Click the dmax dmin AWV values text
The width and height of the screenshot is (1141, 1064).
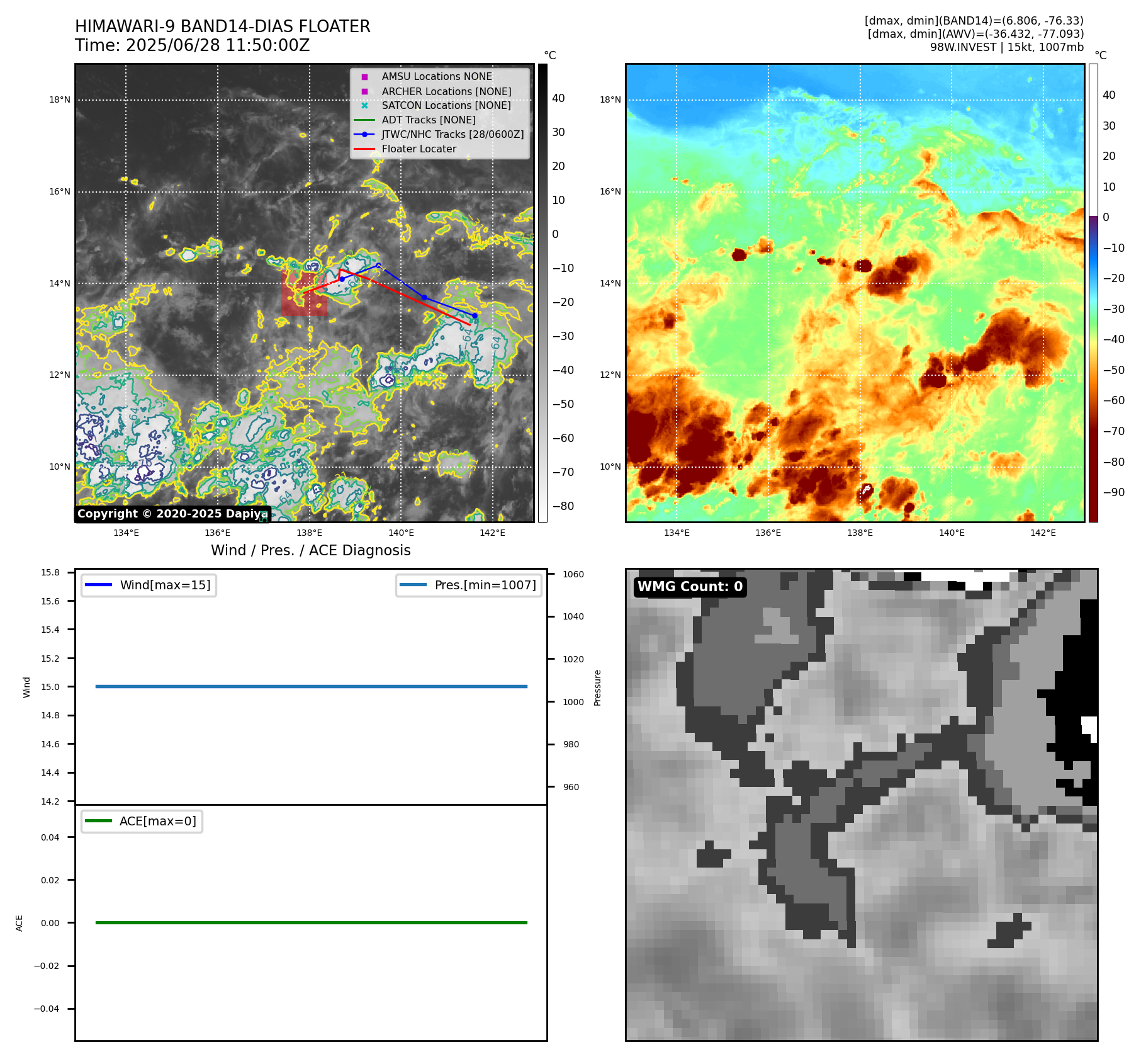[975, 34]
